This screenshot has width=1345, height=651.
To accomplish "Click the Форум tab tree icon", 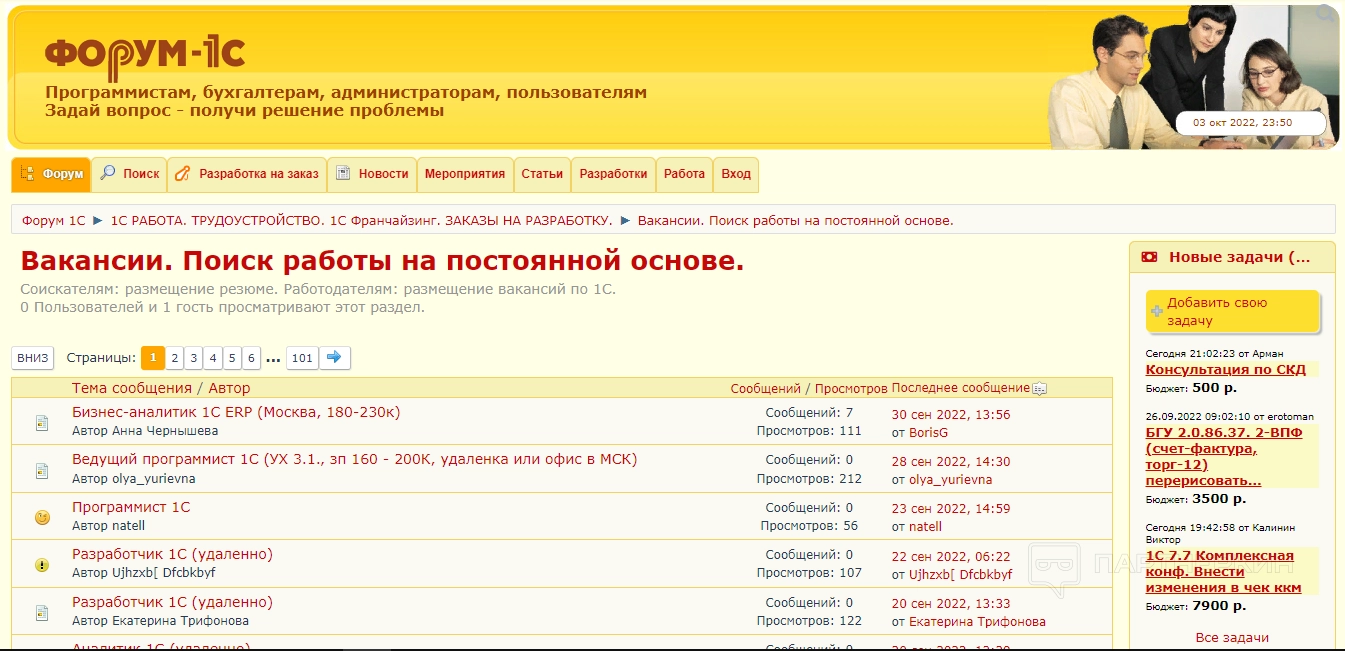I will (x=27, y=174).
